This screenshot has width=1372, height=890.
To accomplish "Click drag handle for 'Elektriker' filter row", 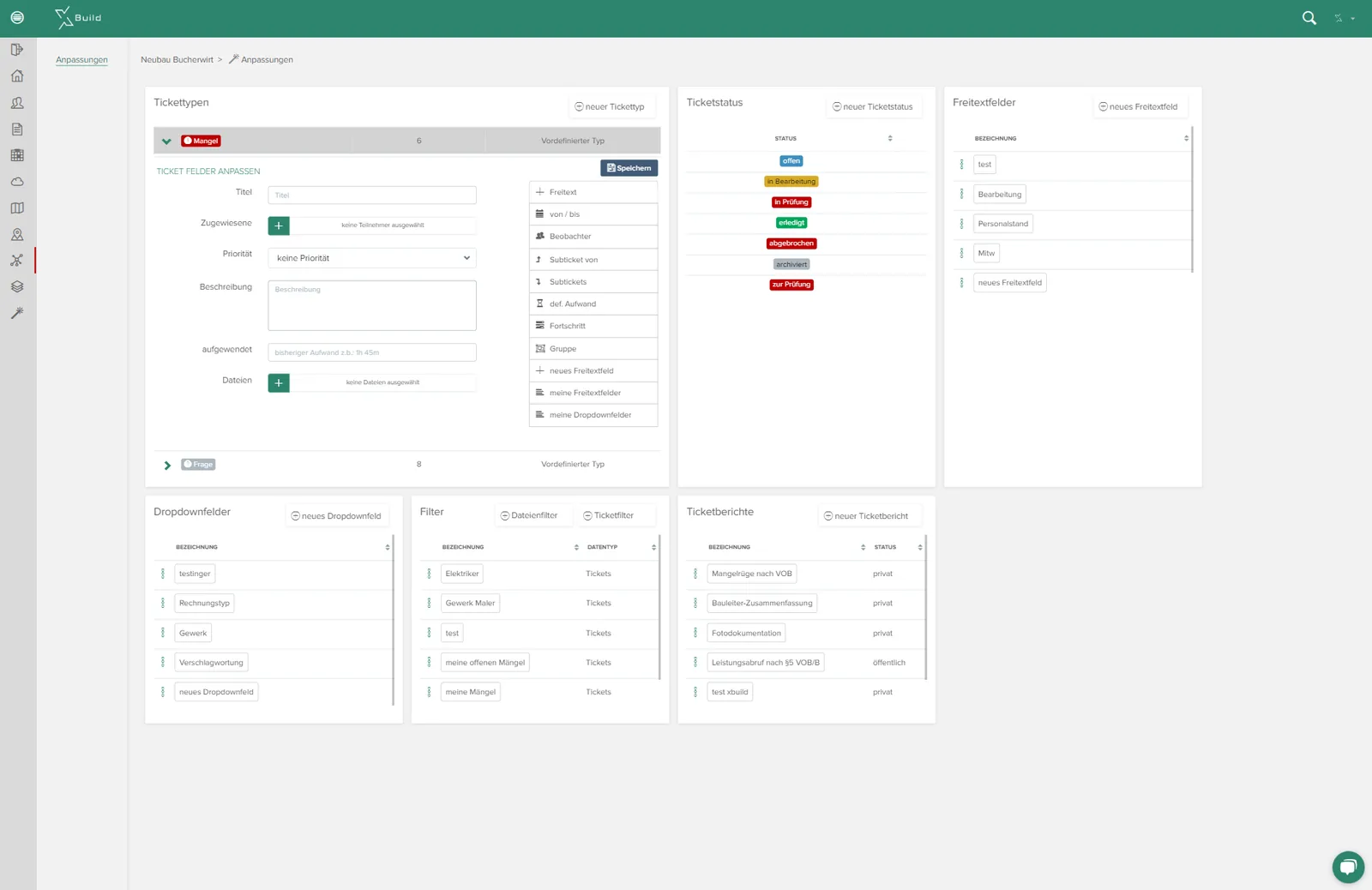I will tap(430, 574).
